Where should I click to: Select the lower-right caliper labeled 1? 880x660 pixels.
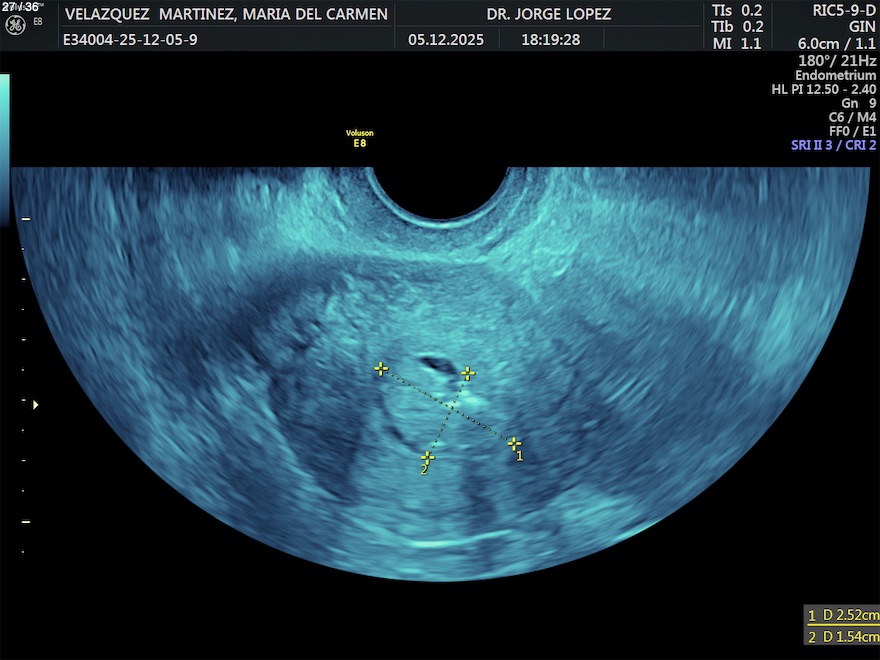click(514, 443)
